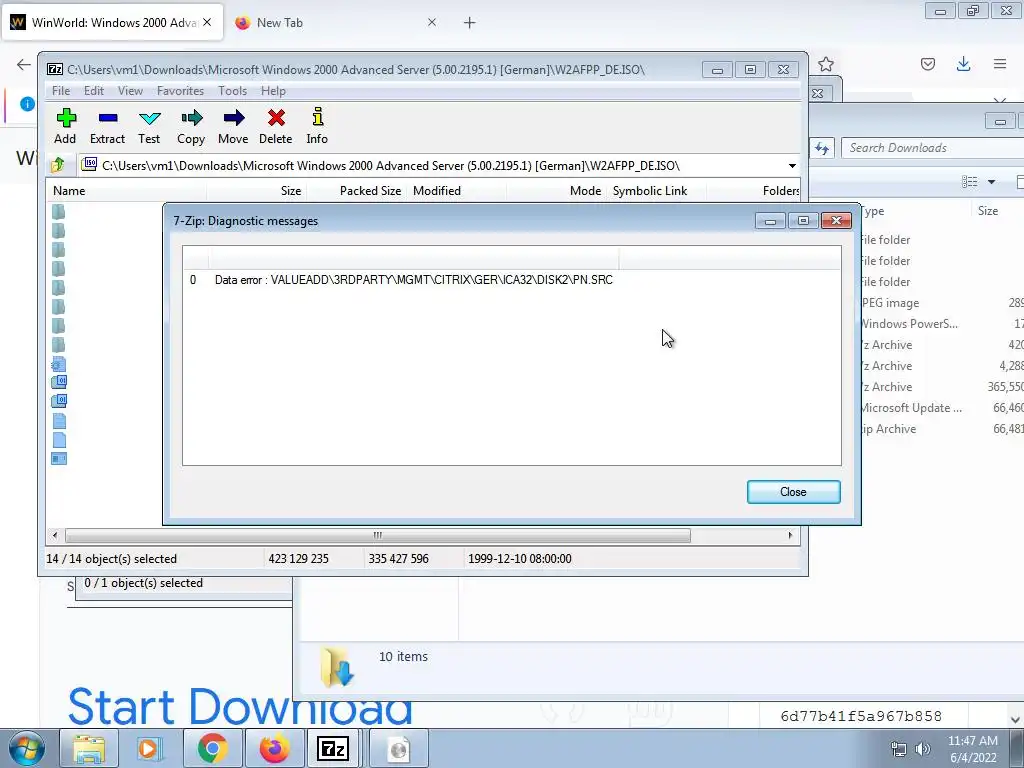Open the Firefox downloads arrow icon

coord(963,64)
